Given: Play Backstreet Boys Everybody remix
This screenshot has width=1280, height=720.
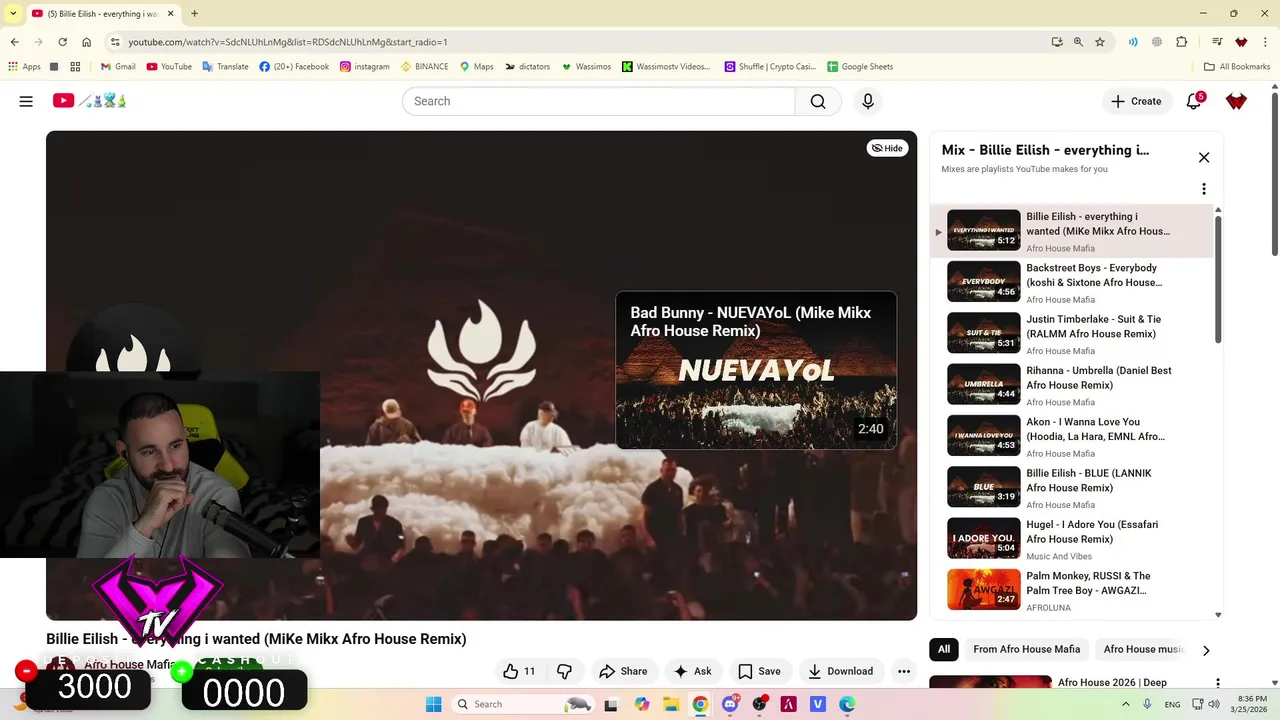Looking at the screenshot, I should (1071, 282).
